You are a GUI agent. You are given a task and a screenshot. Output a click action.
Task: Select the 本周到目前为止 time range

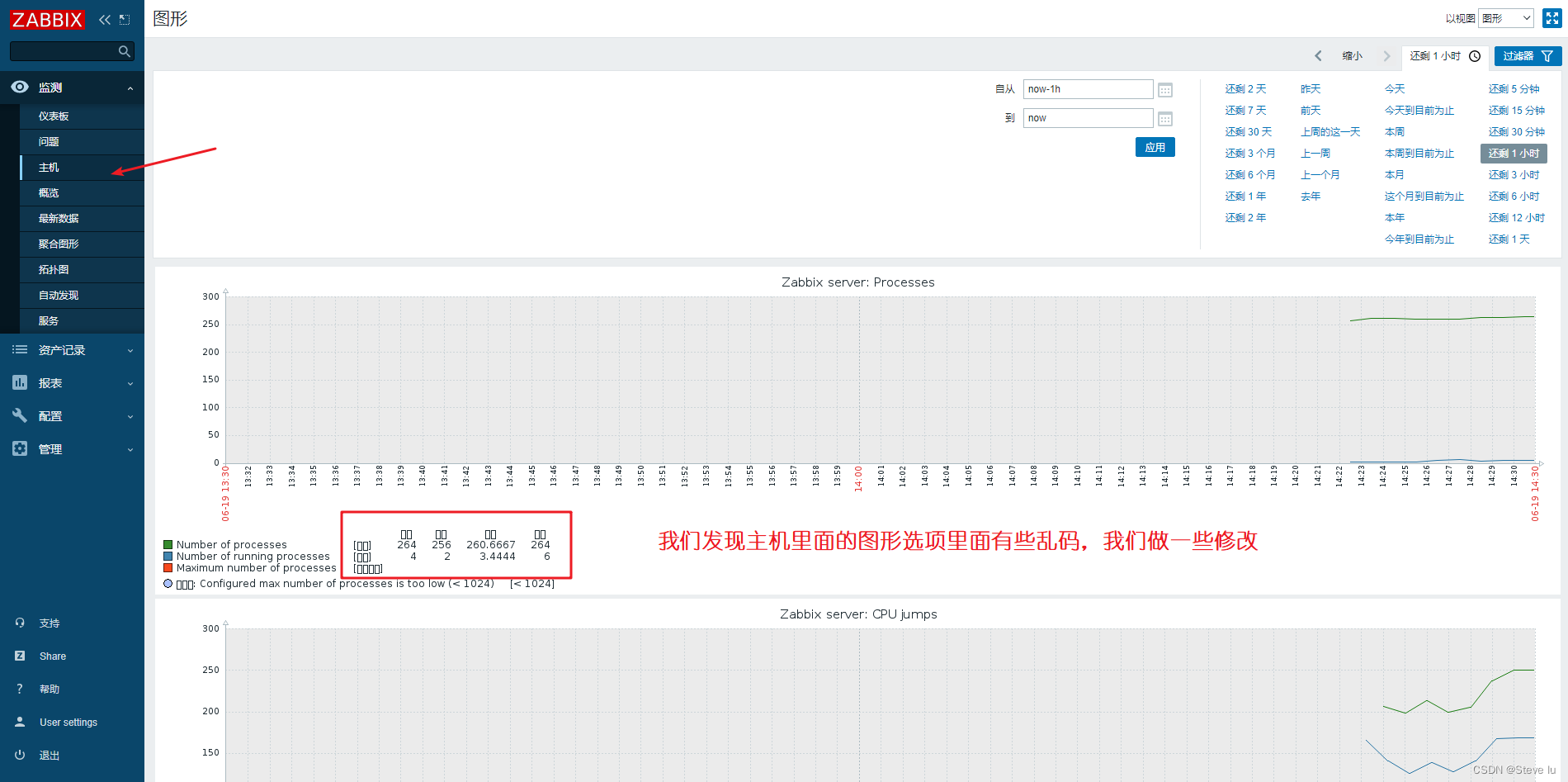coord(1419,154)
